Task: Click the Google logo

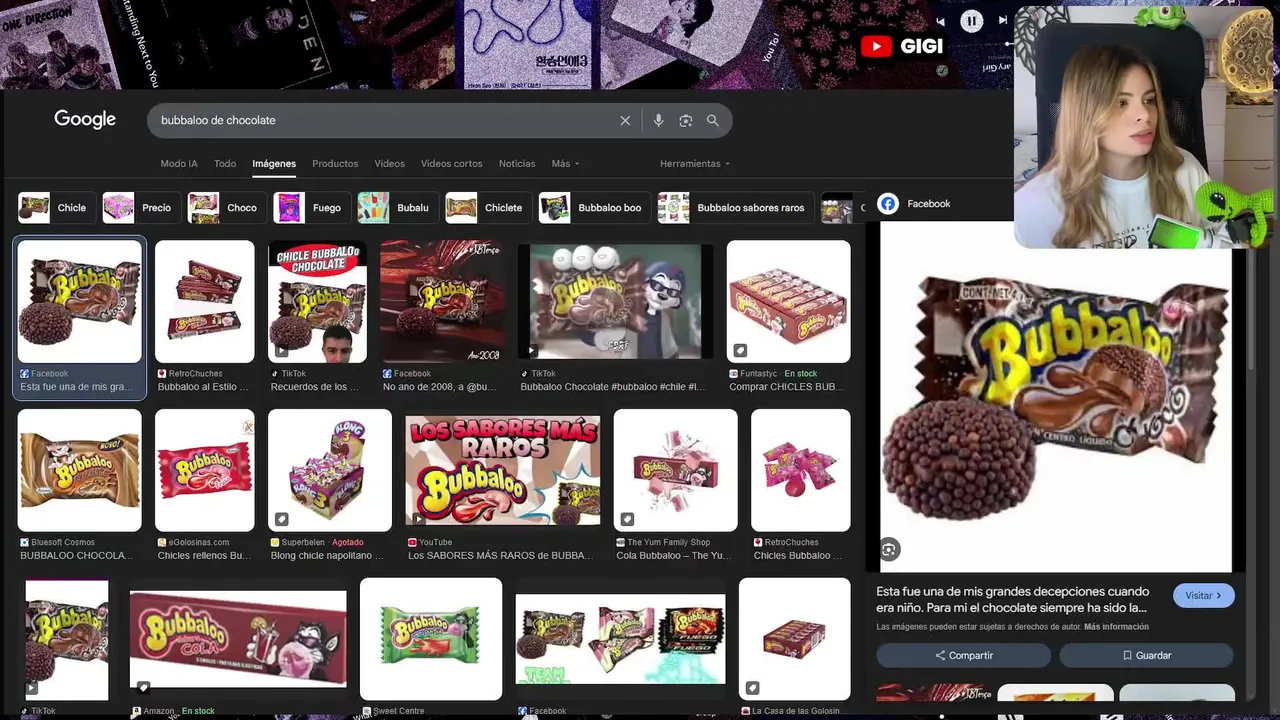Action: 85,119
